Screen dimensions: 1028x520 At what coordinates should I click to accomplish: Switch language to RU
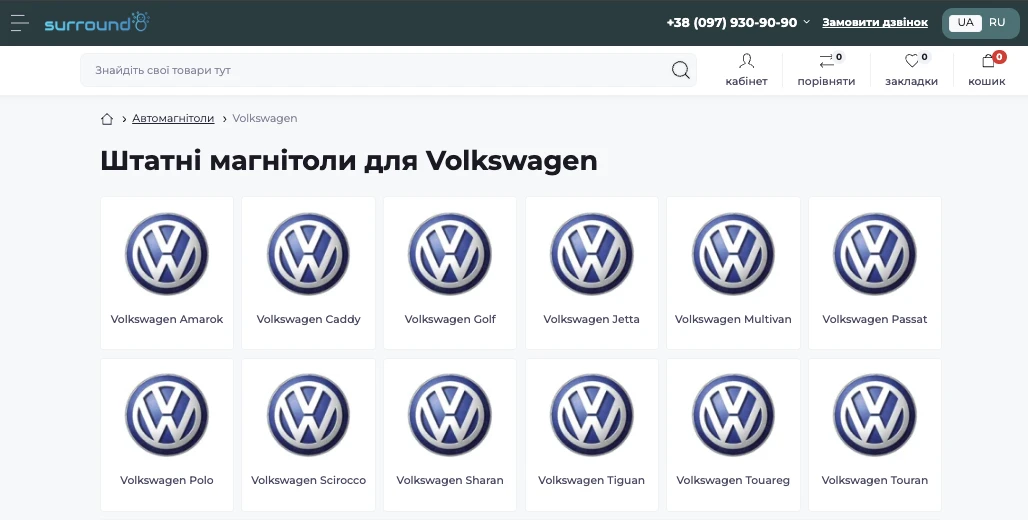997,22
